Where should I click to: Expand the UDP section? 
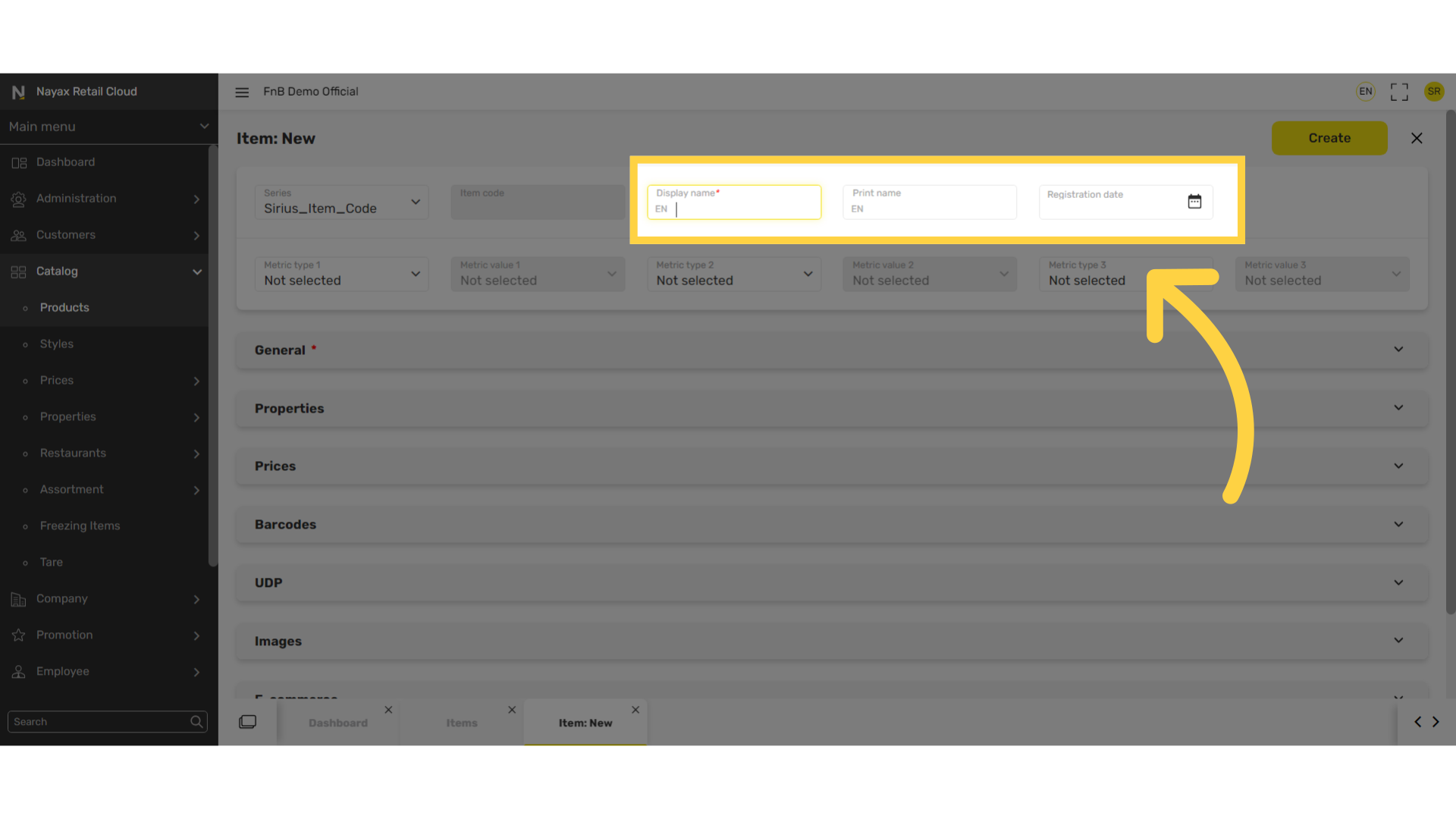pyautogui.click(x=832, y=582)
